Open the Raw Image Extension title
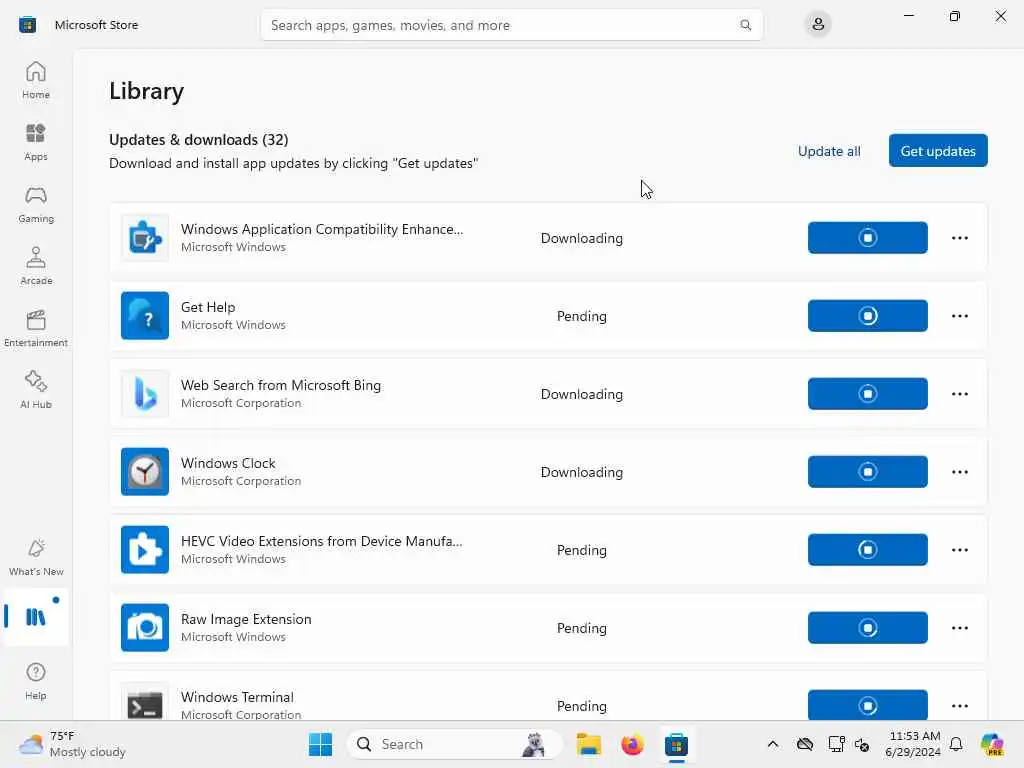The width and height of the screenshot is (1024, 768). (246, 619)
